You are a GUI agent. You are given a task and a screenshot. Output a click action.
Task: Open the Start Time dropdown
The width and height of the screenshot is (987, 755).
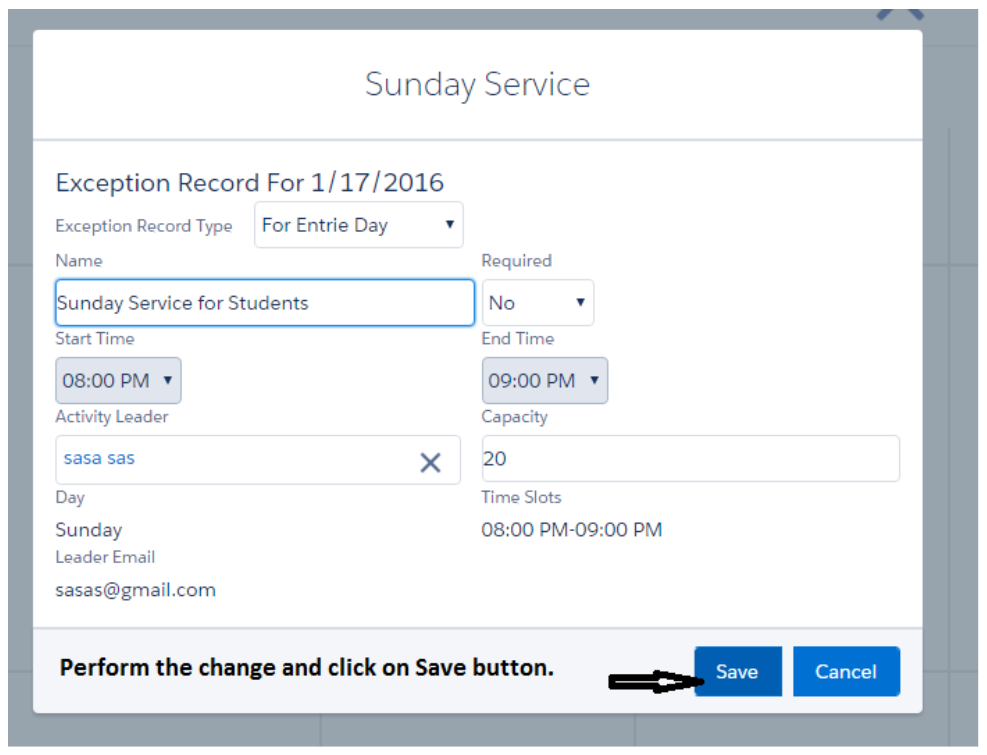pyautogui.click(x=118, y=381)
